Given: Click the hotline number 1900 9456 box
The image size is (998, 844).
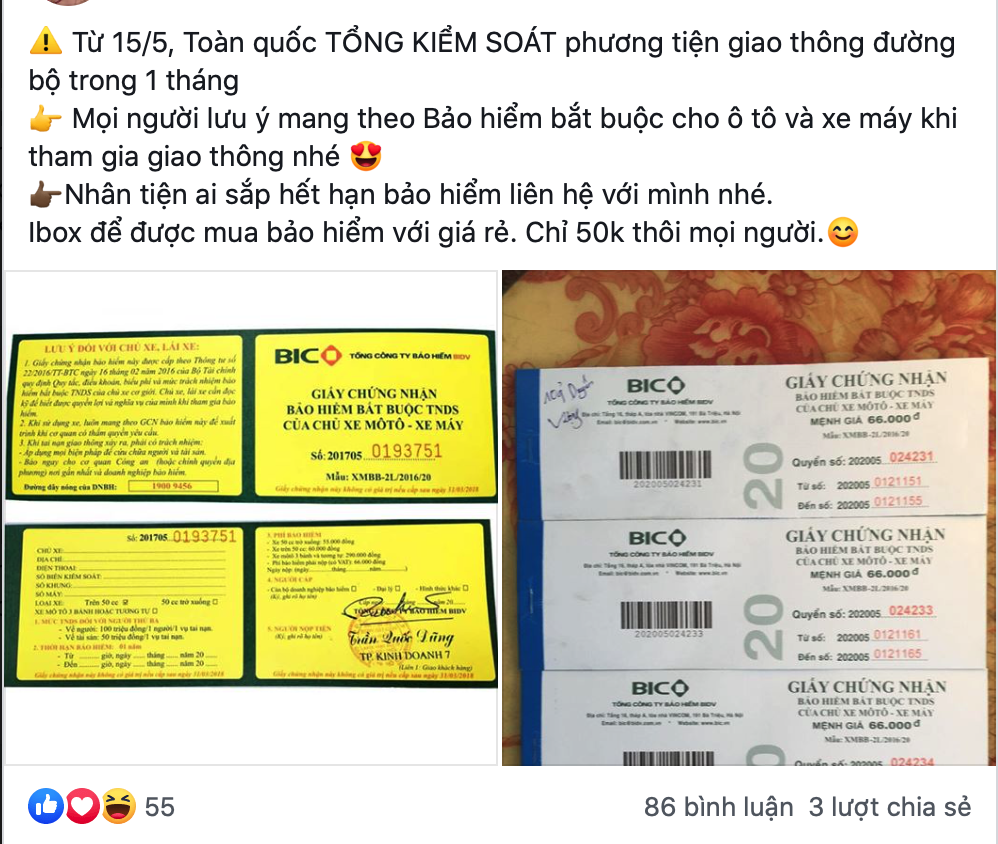Looking at the screenshot, I should pos(173,486).
